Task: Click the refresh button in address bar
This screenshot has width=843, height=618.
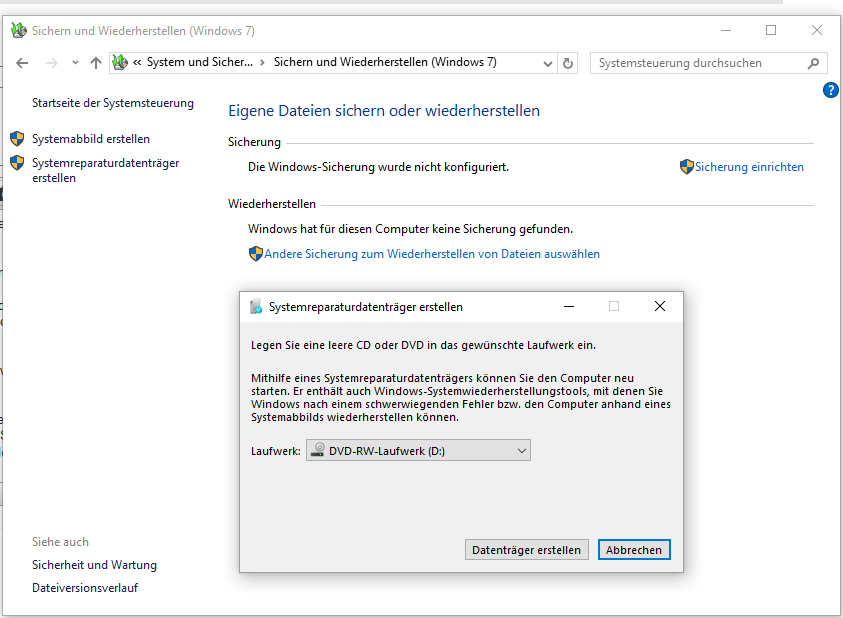Action: [568, 63]
